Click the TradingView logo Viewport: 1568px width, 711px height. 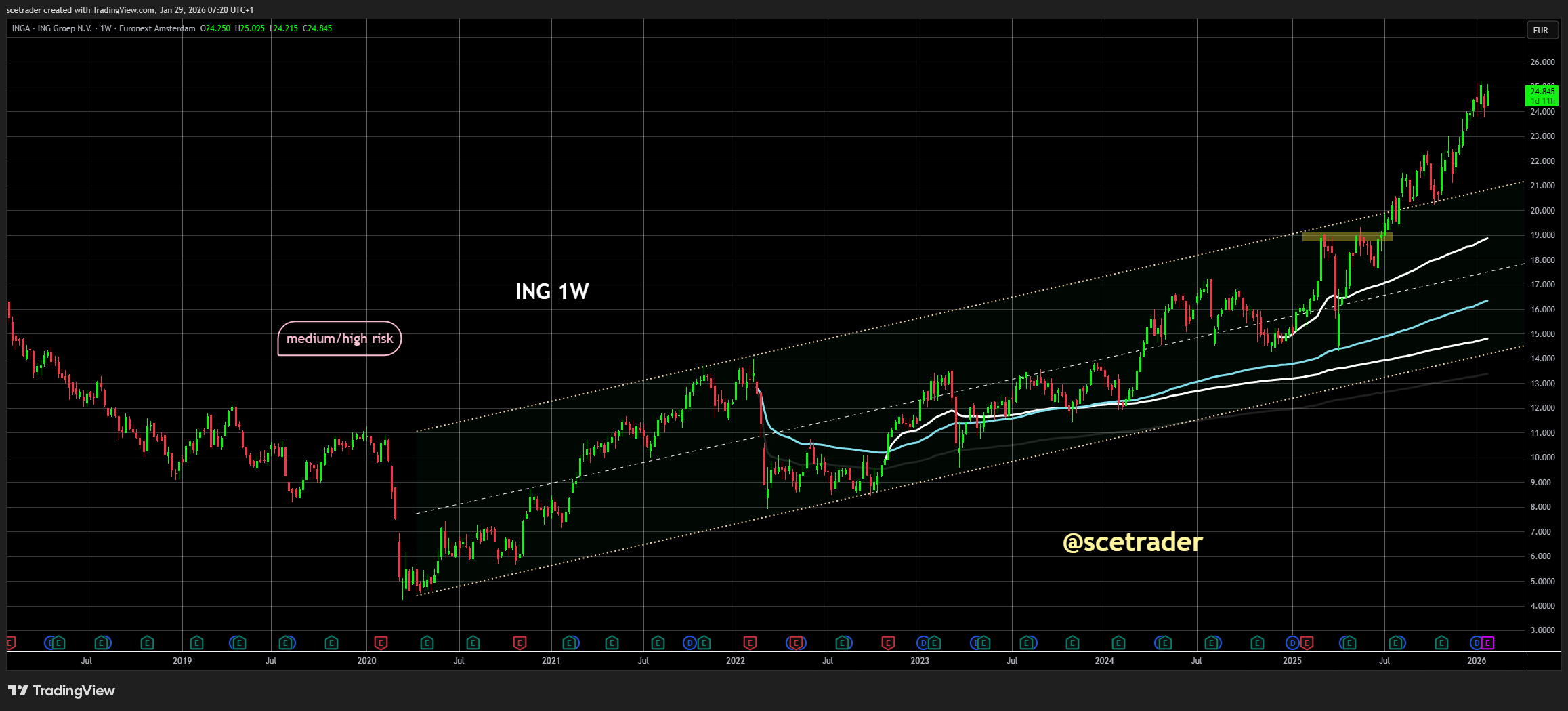pyautogui.click(x=62, y=691)
